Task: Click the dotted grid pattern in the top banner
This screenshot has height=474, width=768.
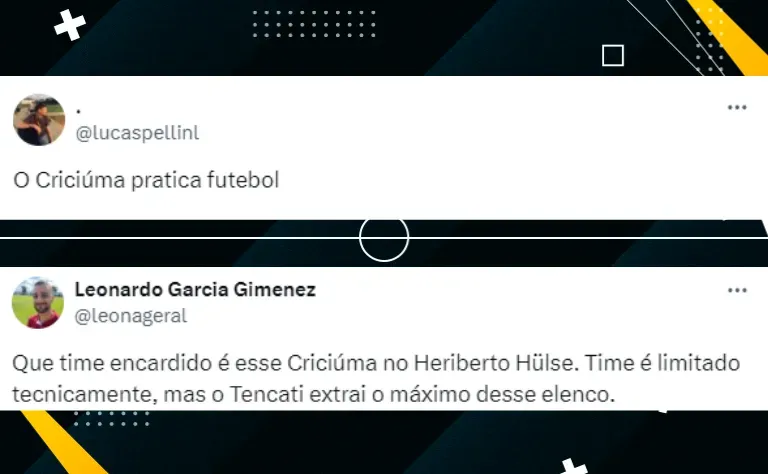Action: pos(314,24)
